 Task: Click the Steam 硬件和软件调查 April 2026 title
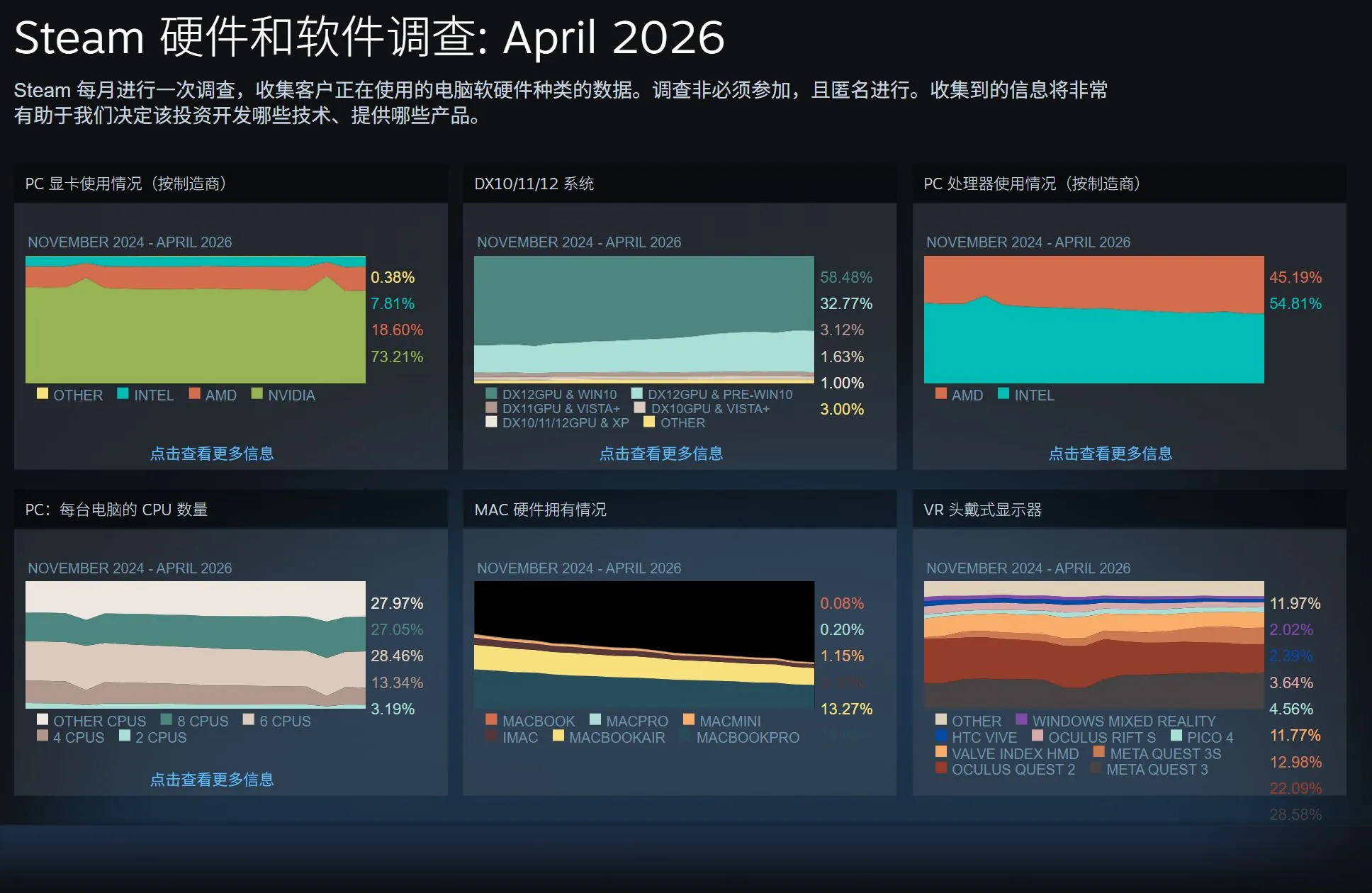point(369,37)
